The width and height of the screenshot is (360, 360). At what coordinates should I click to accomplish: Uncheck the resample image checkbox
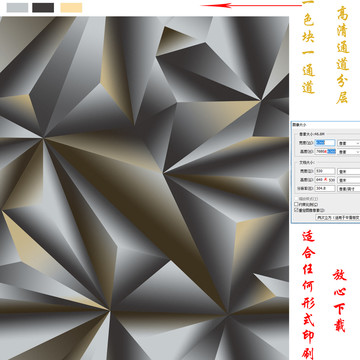296,210
